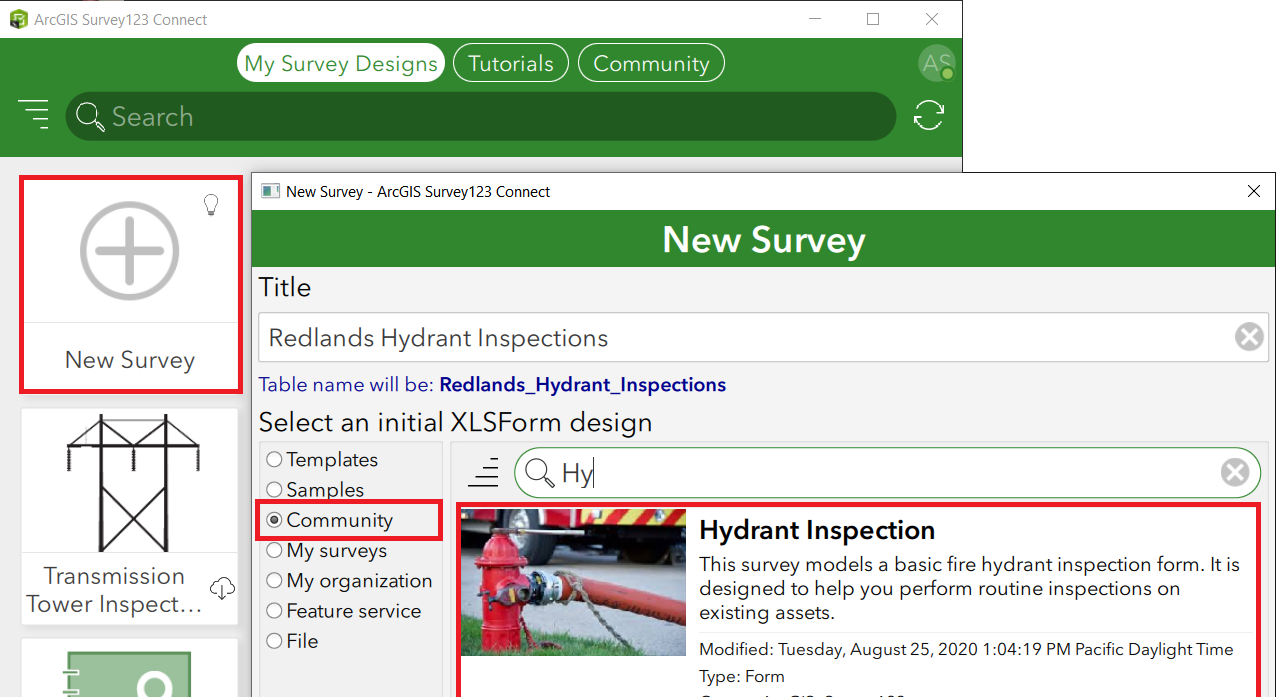1276x697 pixels.
Task: Select the Templates radio button
Action: click(274, 460)
